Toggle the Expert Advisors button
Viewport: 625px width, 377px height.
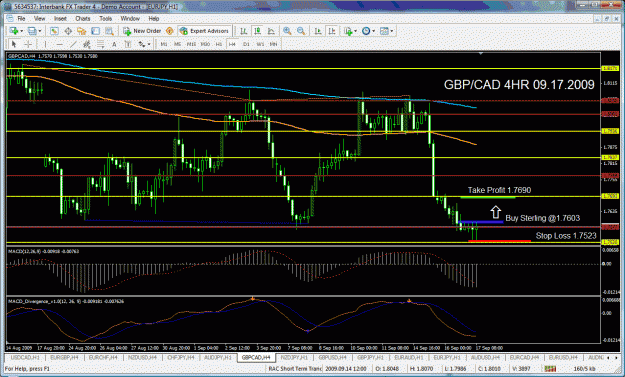tap(204, 31)
